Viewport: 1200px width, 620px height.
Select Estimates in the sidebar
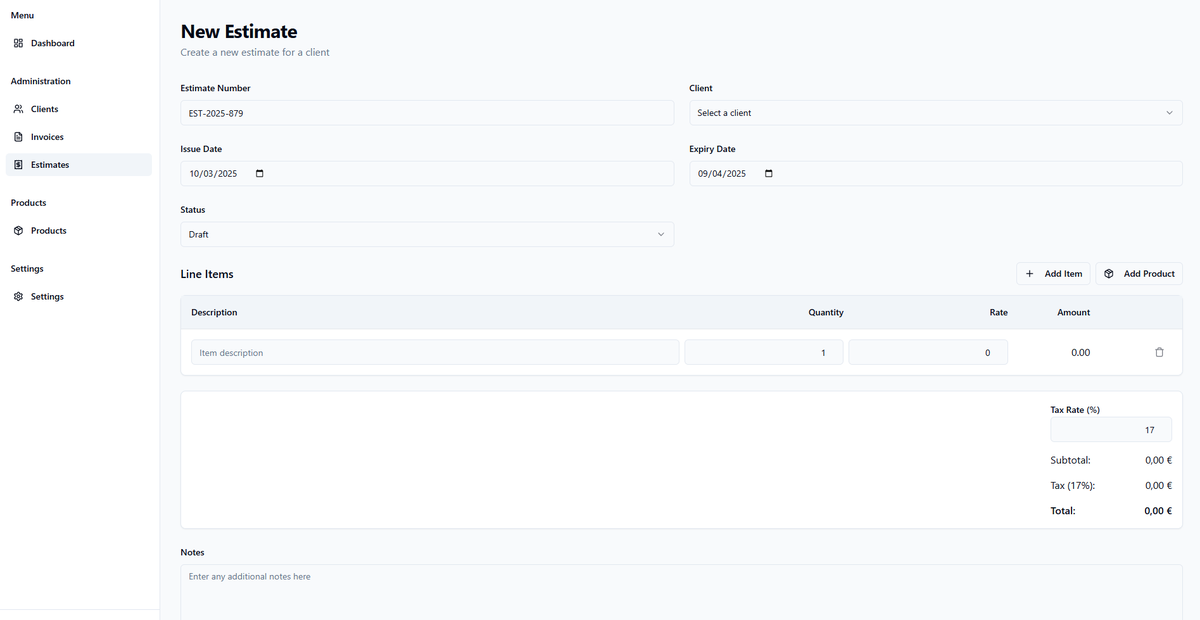(x=79, y=165)
